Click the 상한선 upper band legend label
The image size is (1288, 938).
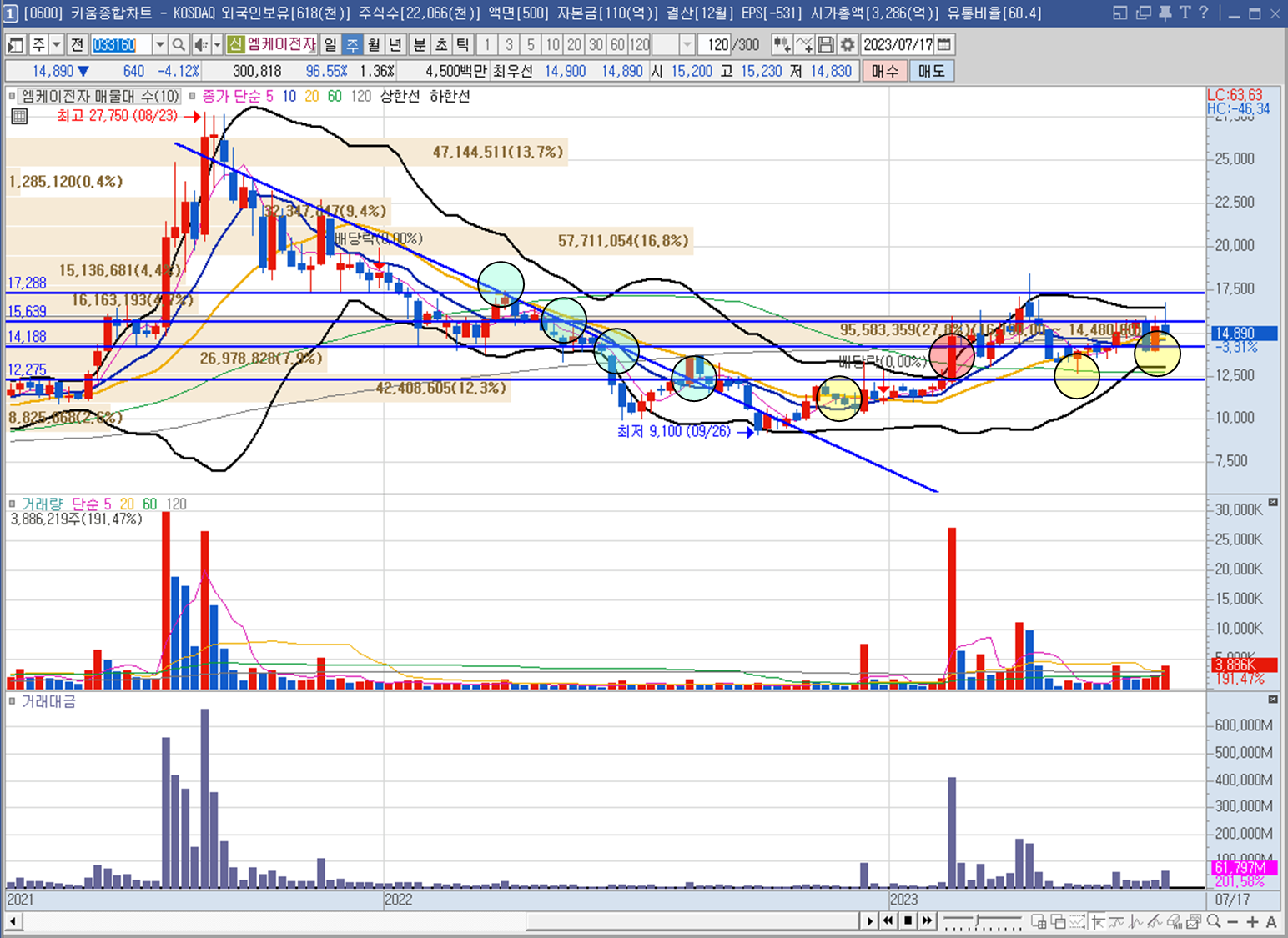pos(400,96)
